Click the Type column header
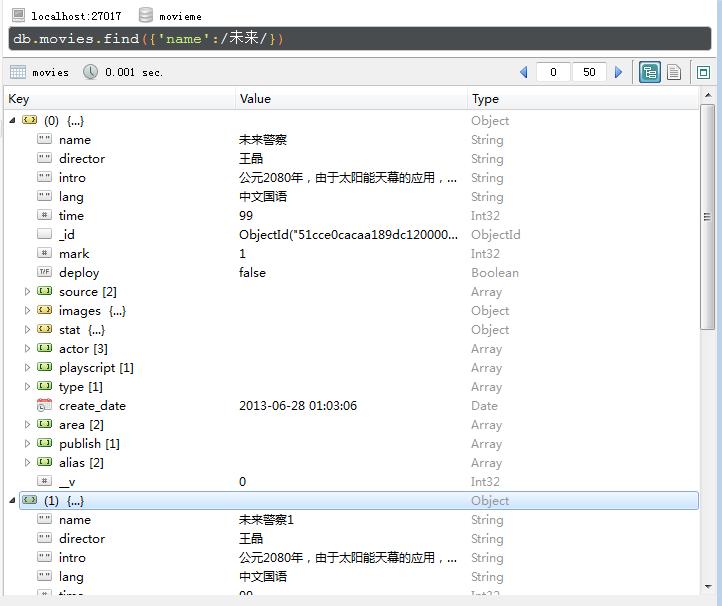This screenshot has height=606, width=722. click(485, 99)
